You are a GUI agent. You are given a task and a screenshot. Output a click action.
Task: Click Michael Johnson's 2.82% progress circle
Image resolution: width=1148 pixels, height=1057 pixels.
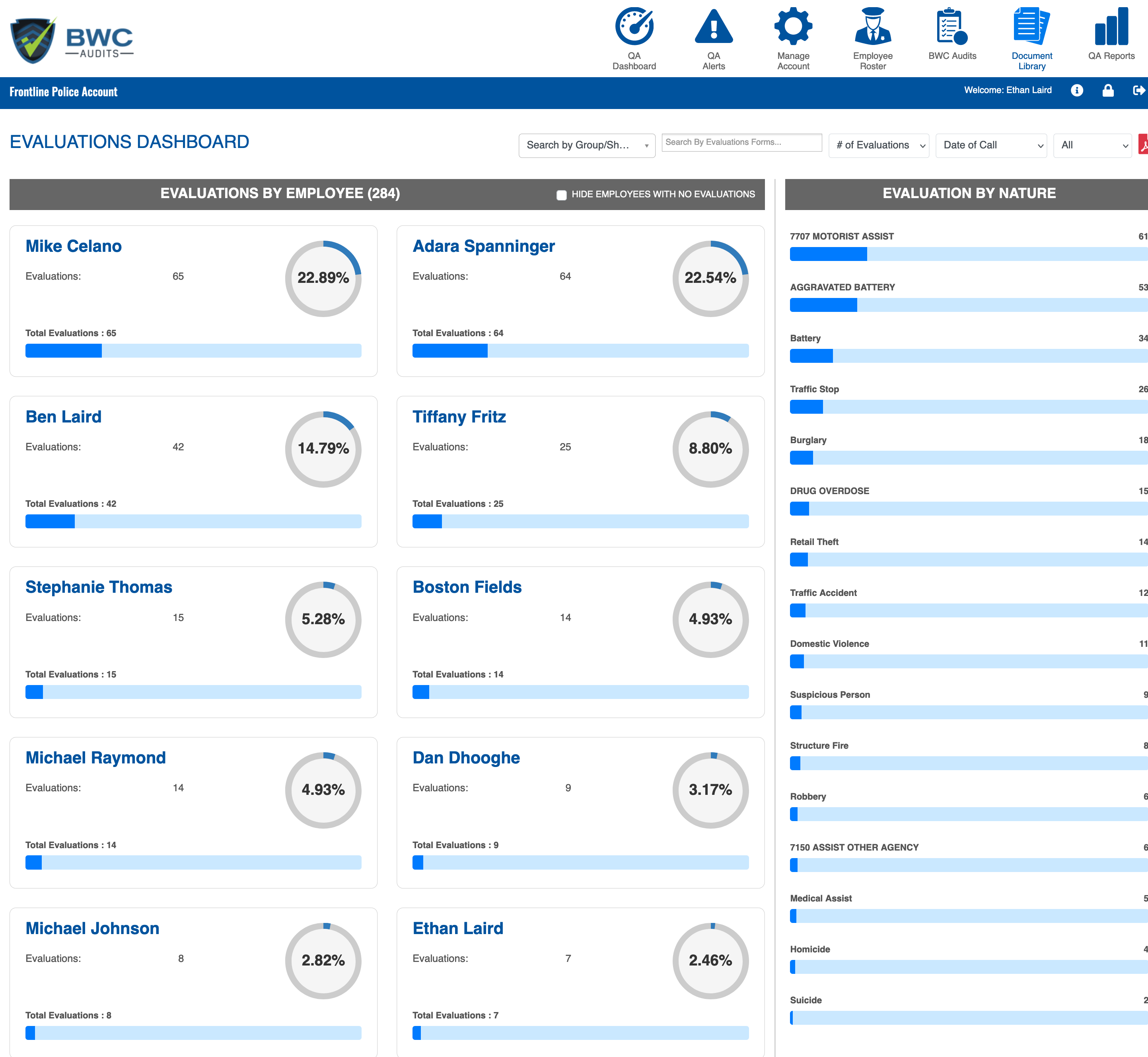[x=323, y=960]
